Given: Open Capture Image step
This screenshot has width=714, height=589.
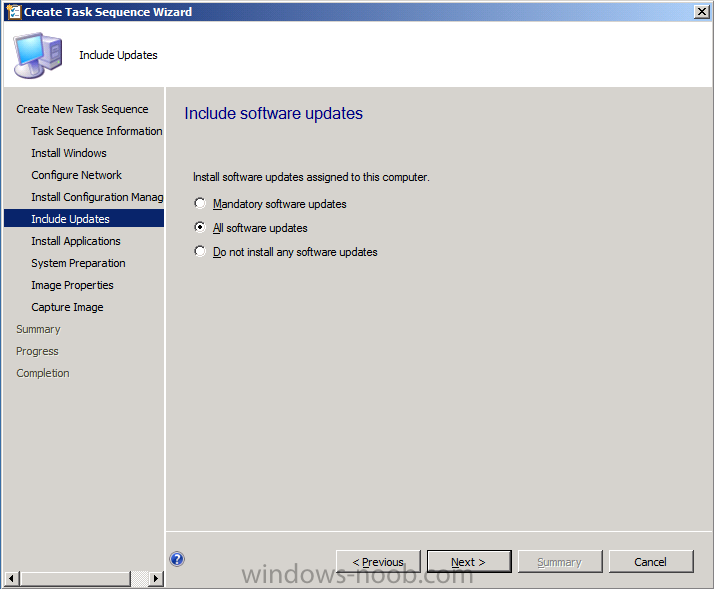Looking at the screenshot, I should pyautogui.click(x=67, y=307).
